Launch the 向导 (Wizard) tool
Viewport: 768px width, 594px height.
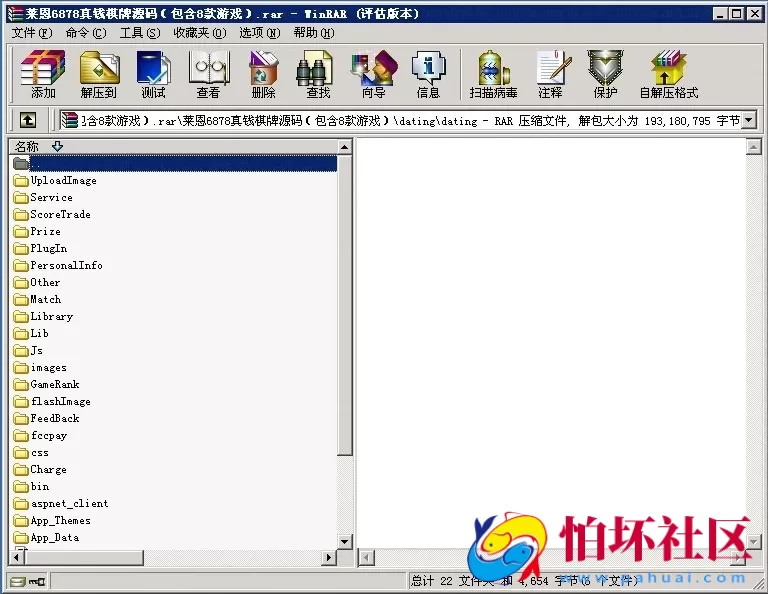373,74
